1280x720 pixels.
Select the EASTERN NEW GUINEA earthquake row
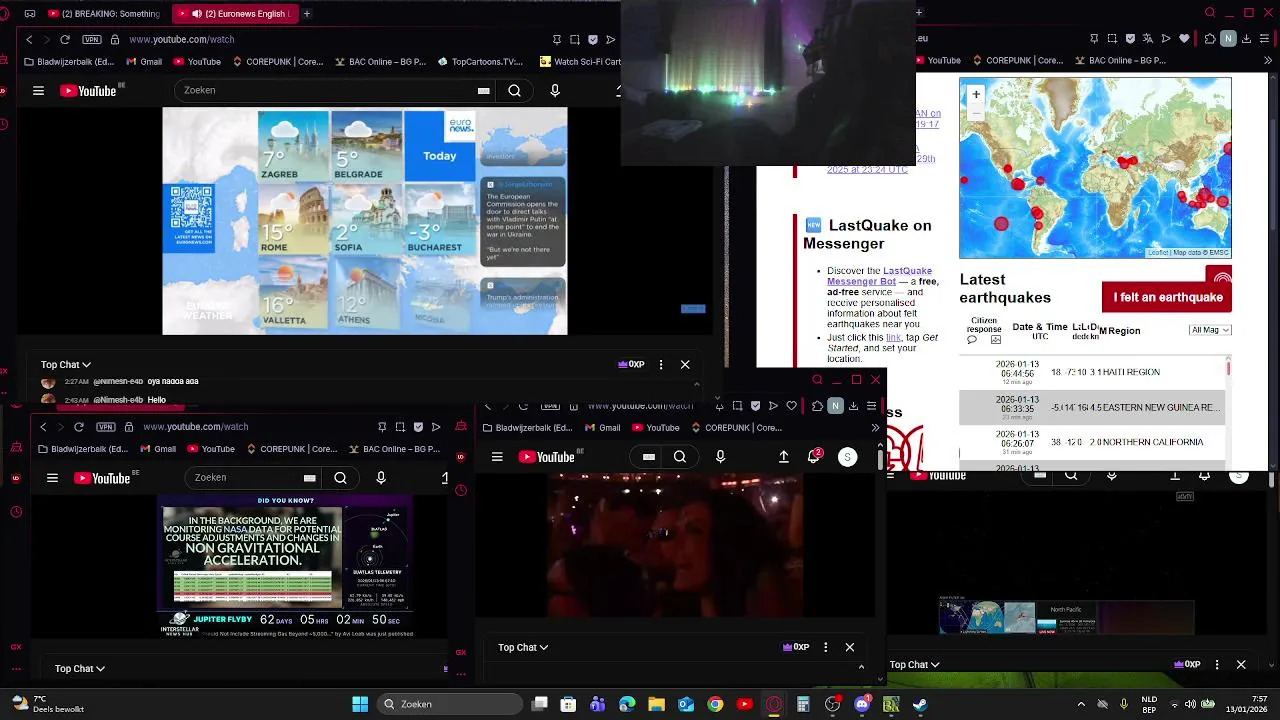[1091, 407]
